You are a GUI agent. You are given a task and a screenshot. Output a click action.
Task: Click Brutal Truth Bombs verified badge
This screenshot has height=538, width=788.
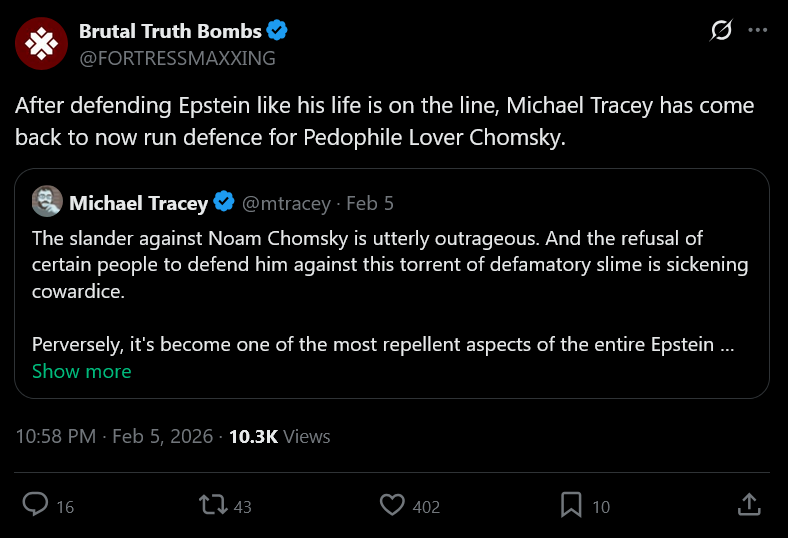pyautogui.click(x=277, y=31)
